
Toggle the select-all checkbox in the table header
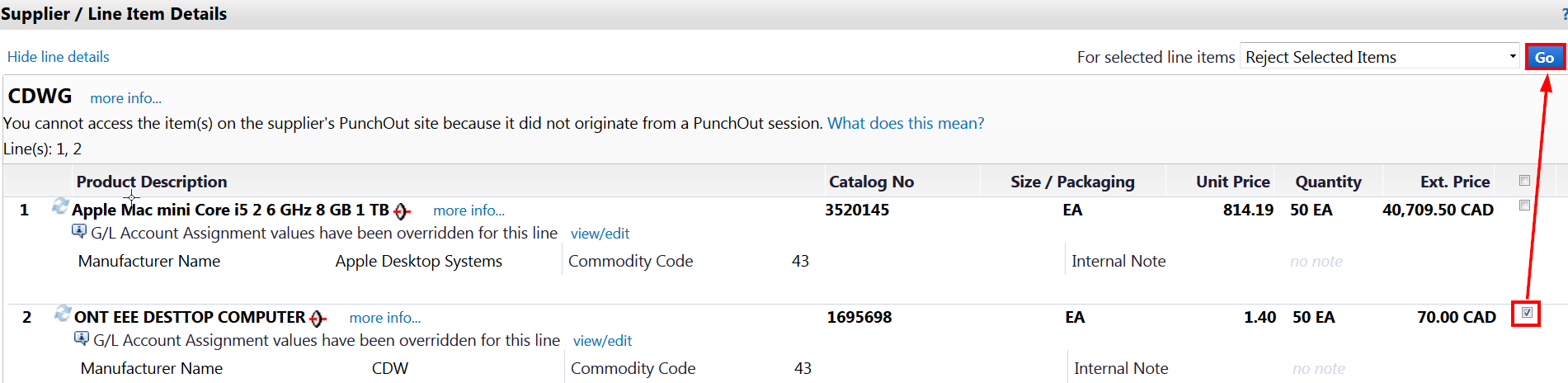(1524, 181)
